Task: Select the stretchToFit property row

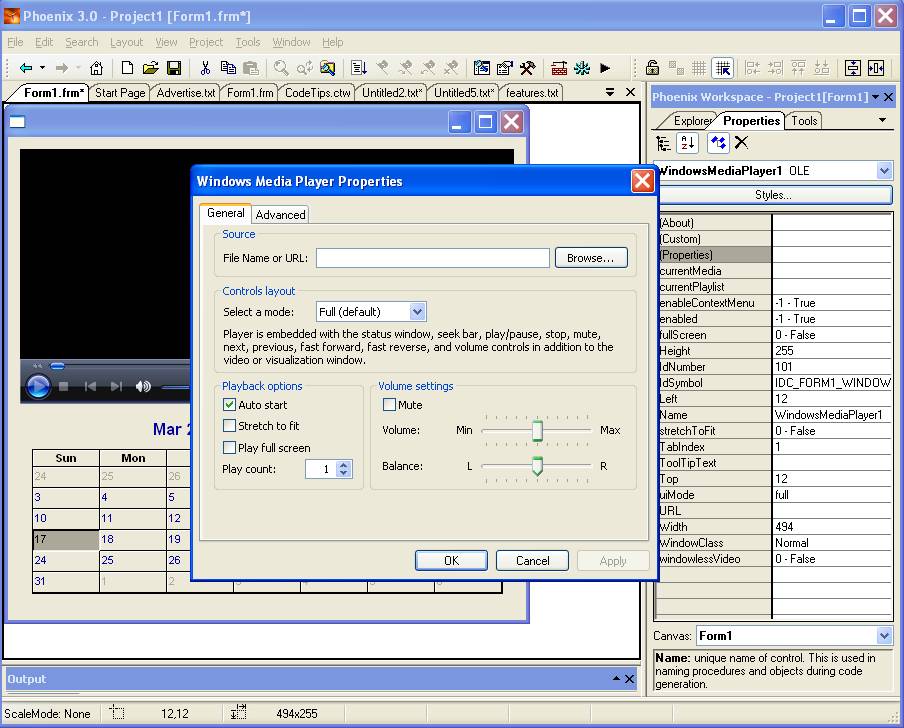Action: click(x=774, y=431)
